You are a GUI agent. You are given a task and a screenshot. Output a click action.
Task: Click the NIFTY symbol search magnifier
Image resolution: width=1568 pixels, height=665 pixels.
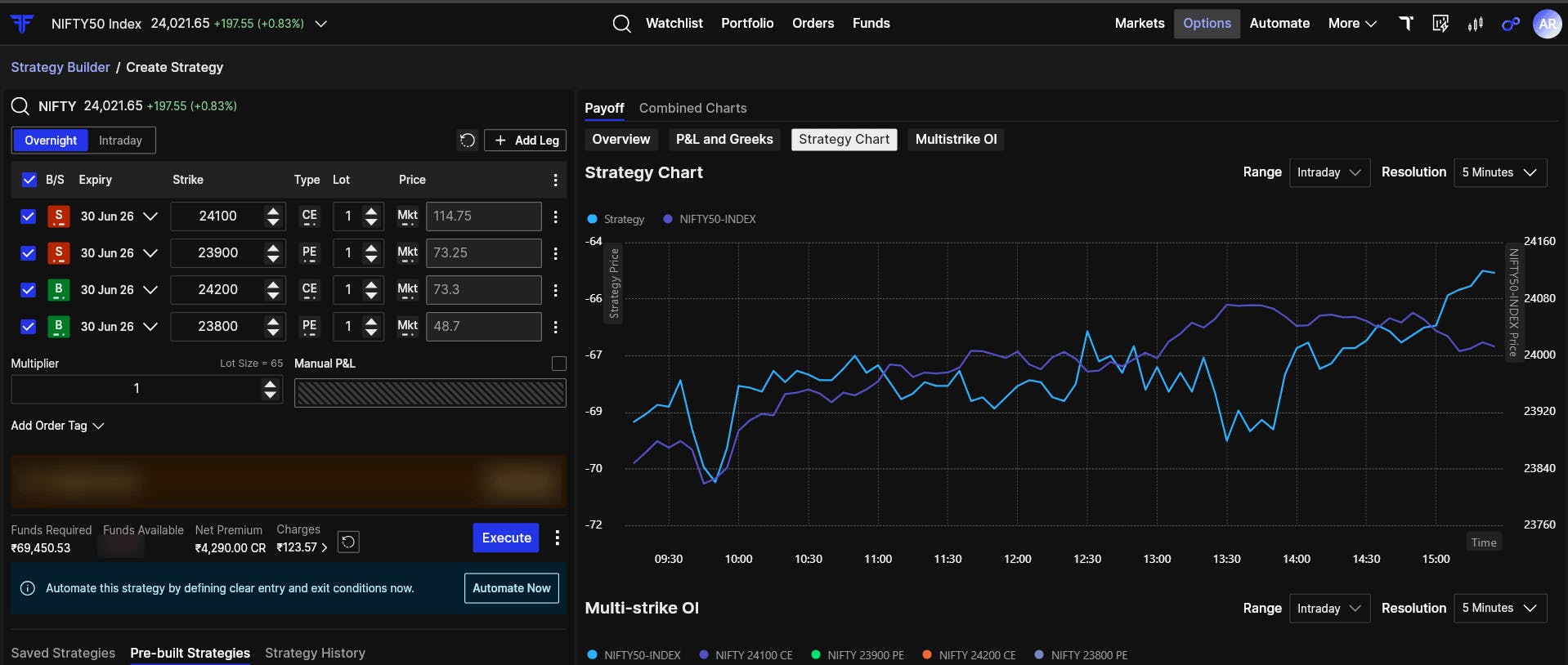coord(20,106)
